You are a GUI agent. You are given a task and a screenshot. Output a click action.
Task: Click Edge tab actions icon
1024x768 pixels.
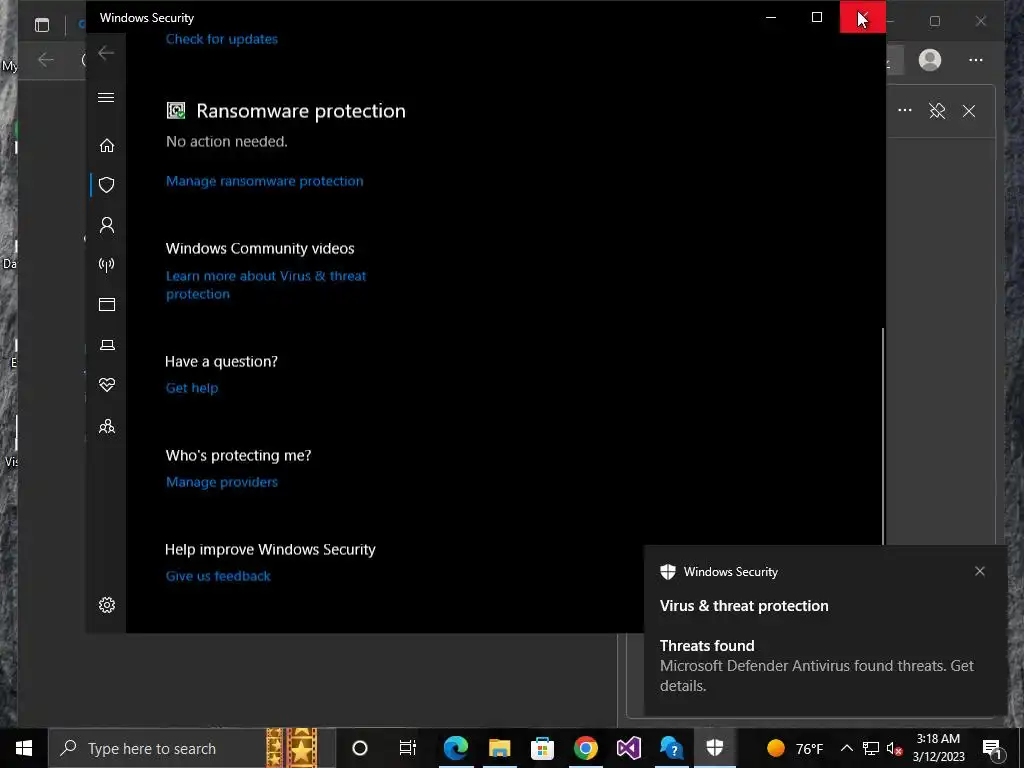(42, 25)
